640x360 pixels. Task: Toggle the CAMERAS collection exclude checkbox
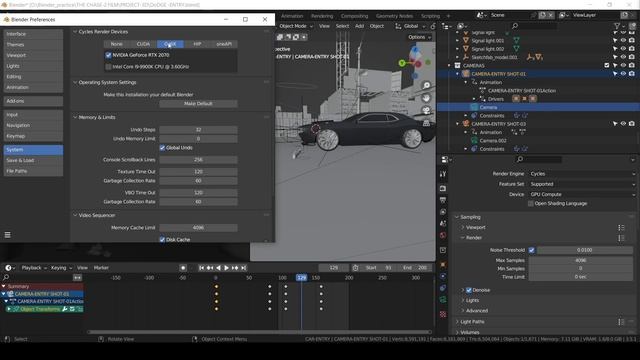607,65
